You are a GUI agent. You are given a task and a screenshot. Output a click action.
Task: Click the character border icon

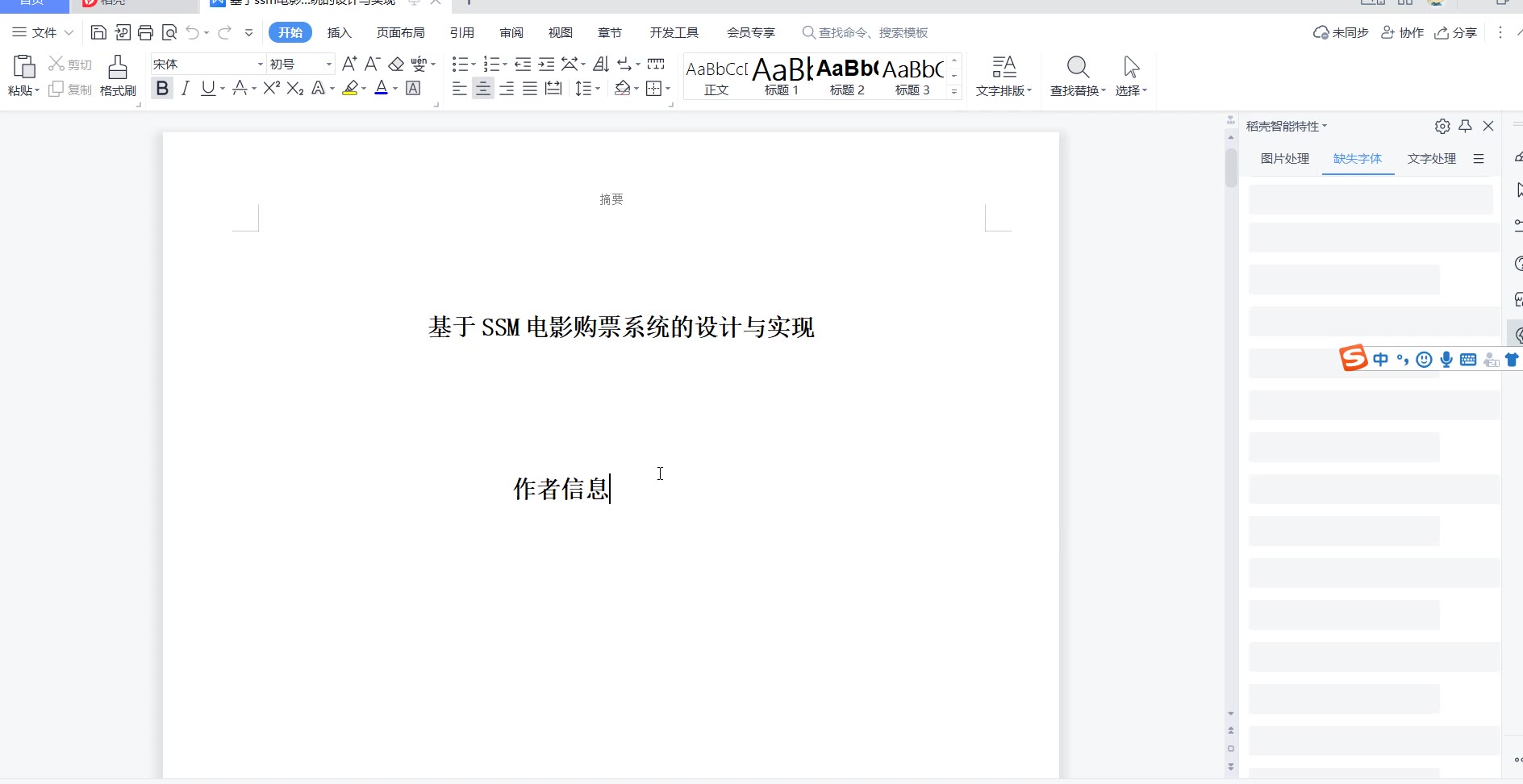click(x=413, y=88)
